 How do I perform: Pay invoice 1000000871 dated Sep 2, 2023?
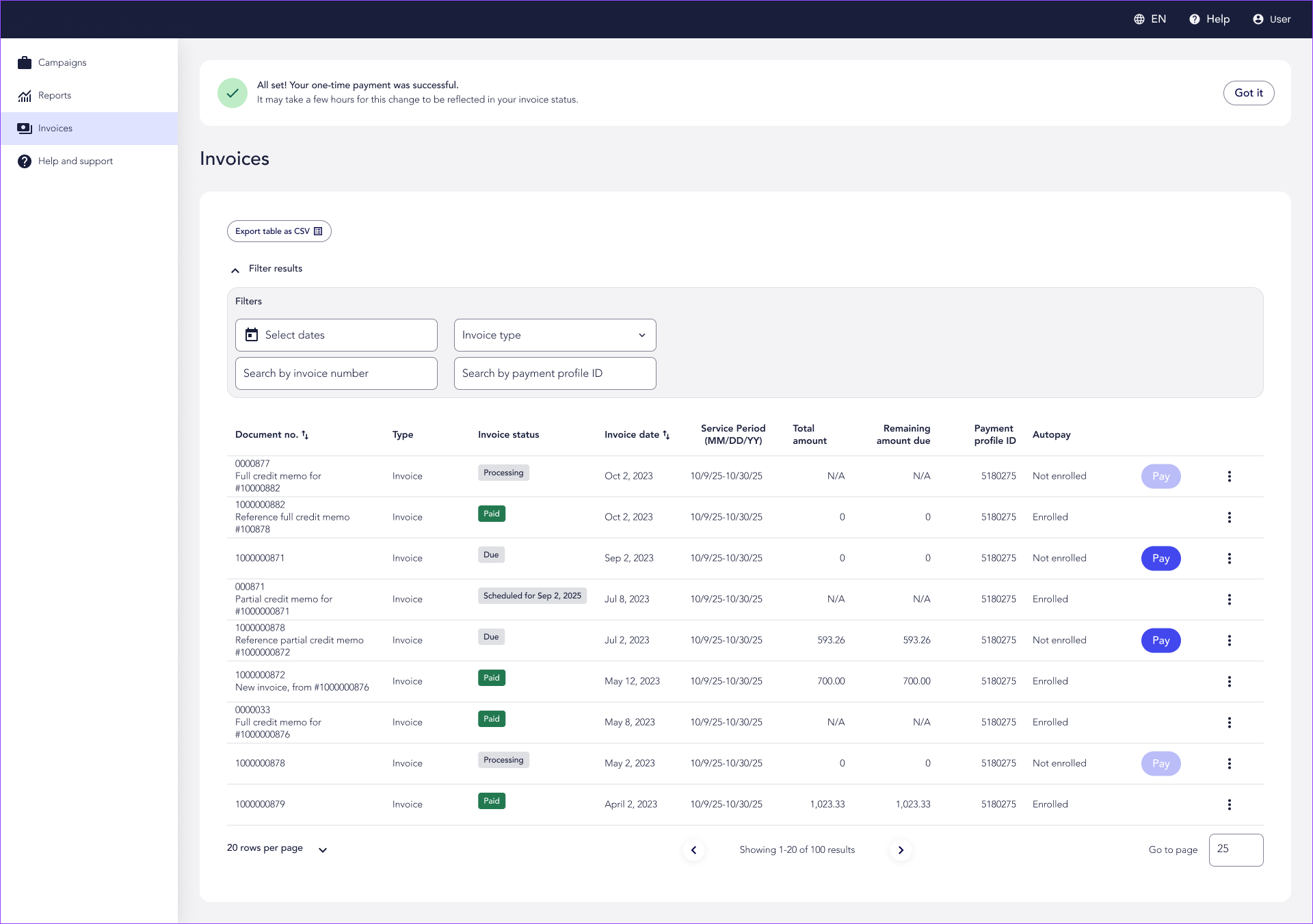[1161, 558]
